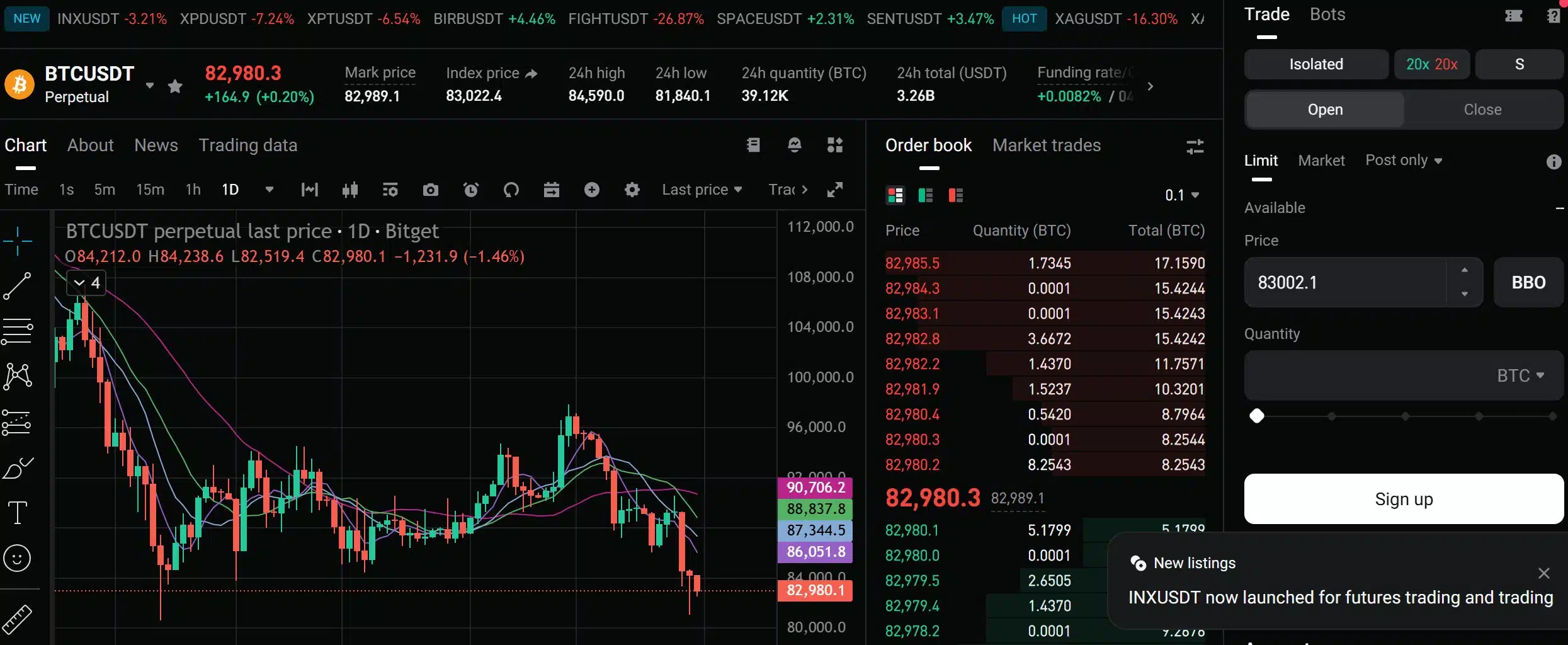Click the replay/undo circular arrow icon
1568x645 pixels.
[511, 190]
